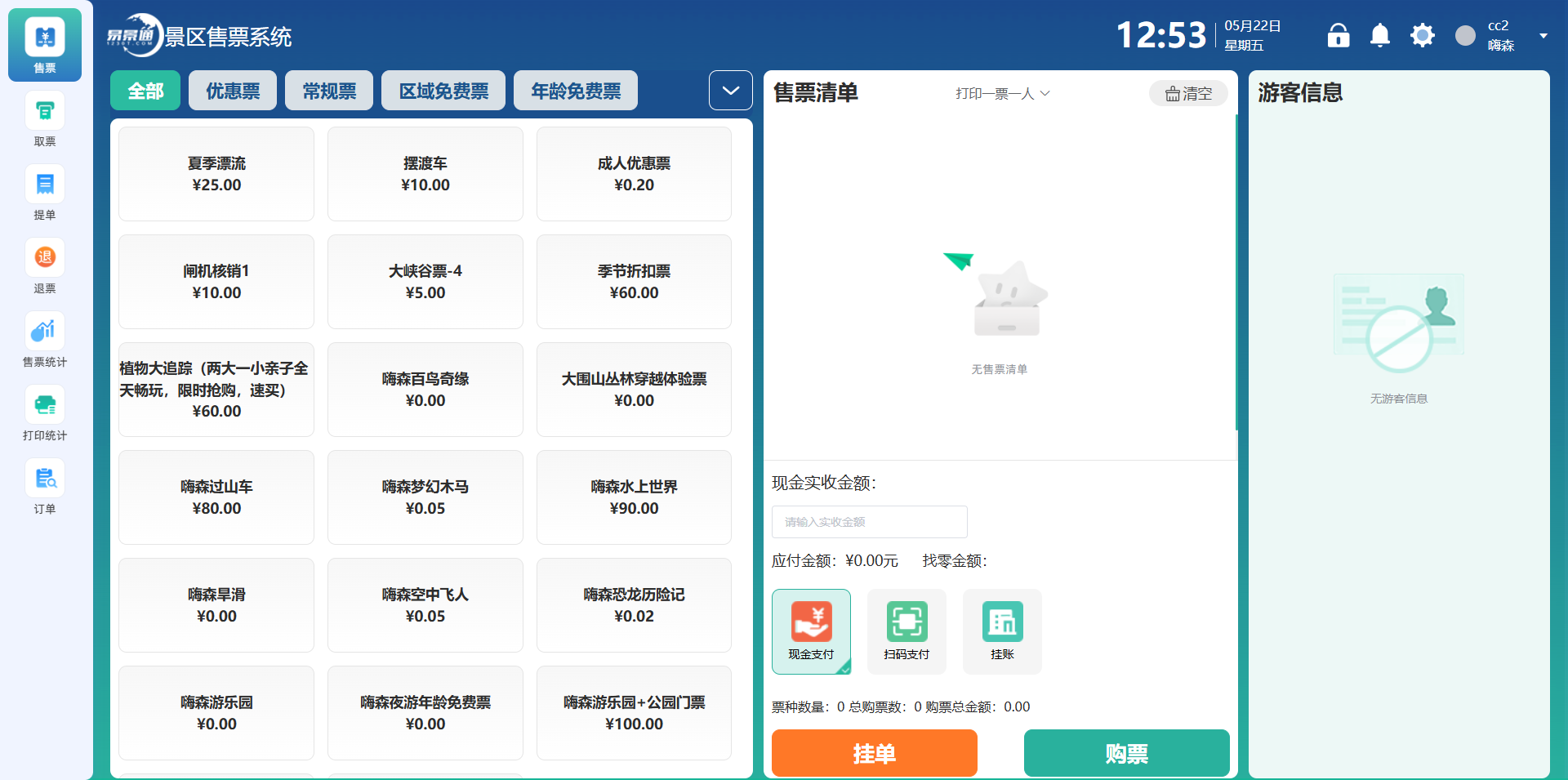This screenshot has height=780, width=1568.
Task: Switch to the 年龄免费票 tab
Action: click(576, 91)
